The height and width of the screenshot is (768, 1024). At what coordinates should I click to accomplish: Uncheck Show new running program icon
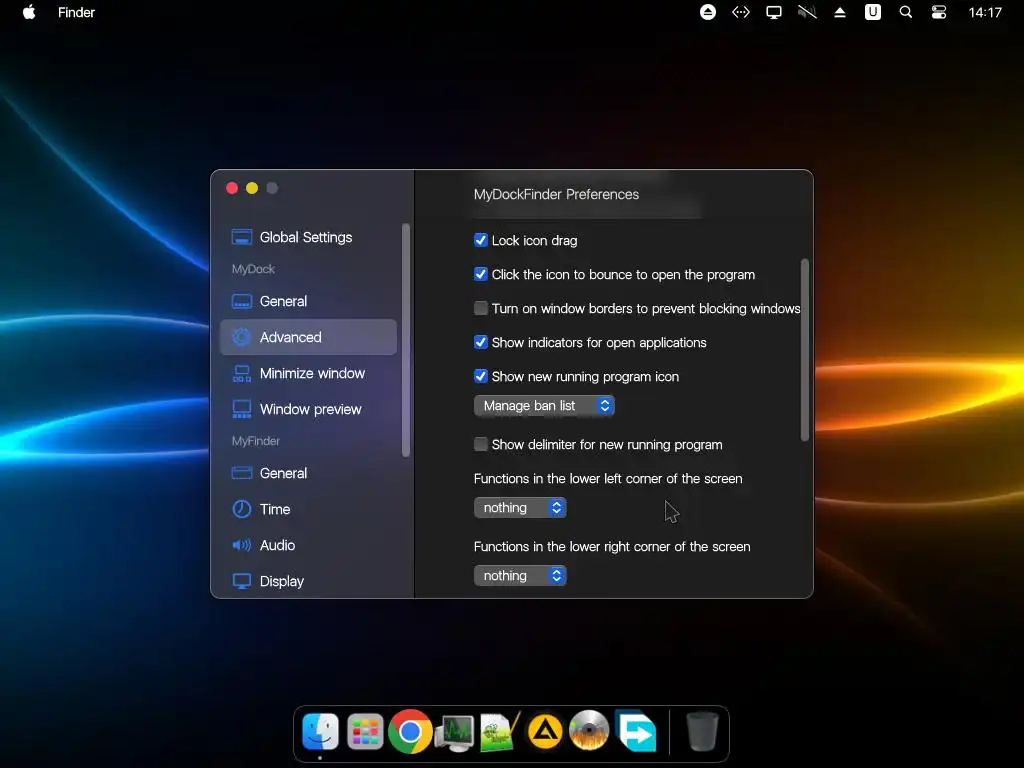481,376
